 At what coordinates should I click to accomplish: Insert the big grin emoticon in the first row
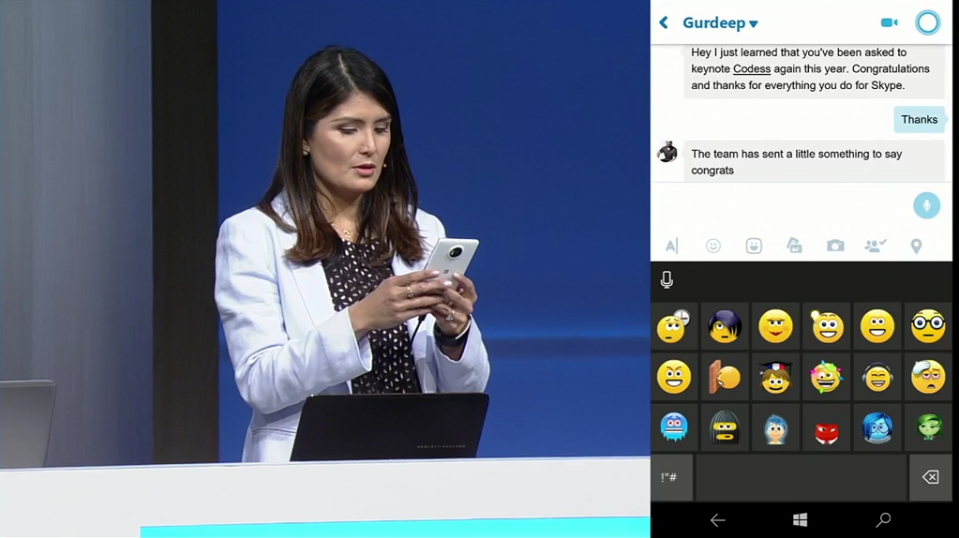[877, 326]
